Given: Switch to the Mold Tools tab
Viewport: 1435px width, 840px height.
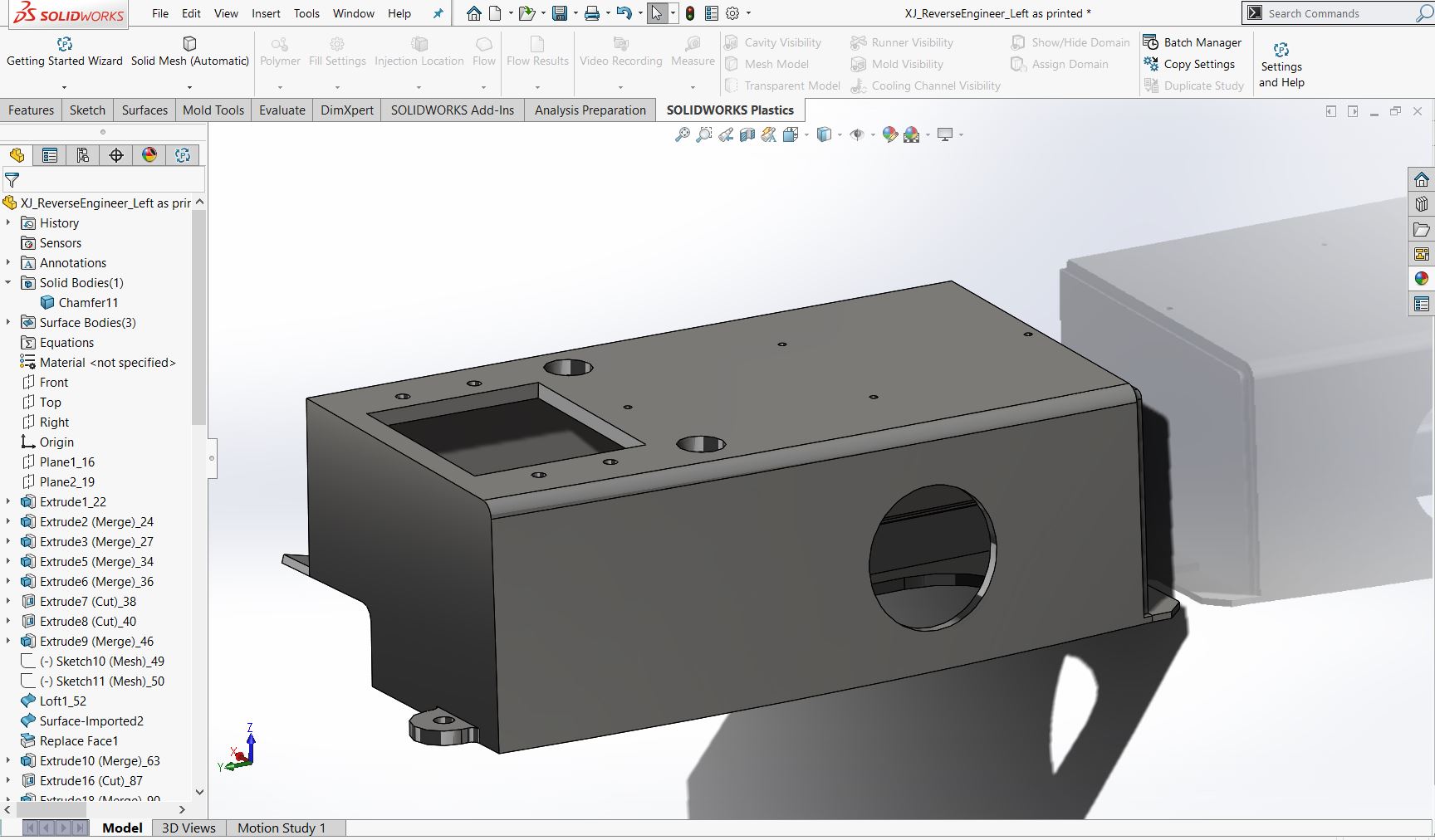Looking at the screenshot, I should (213, 110).
